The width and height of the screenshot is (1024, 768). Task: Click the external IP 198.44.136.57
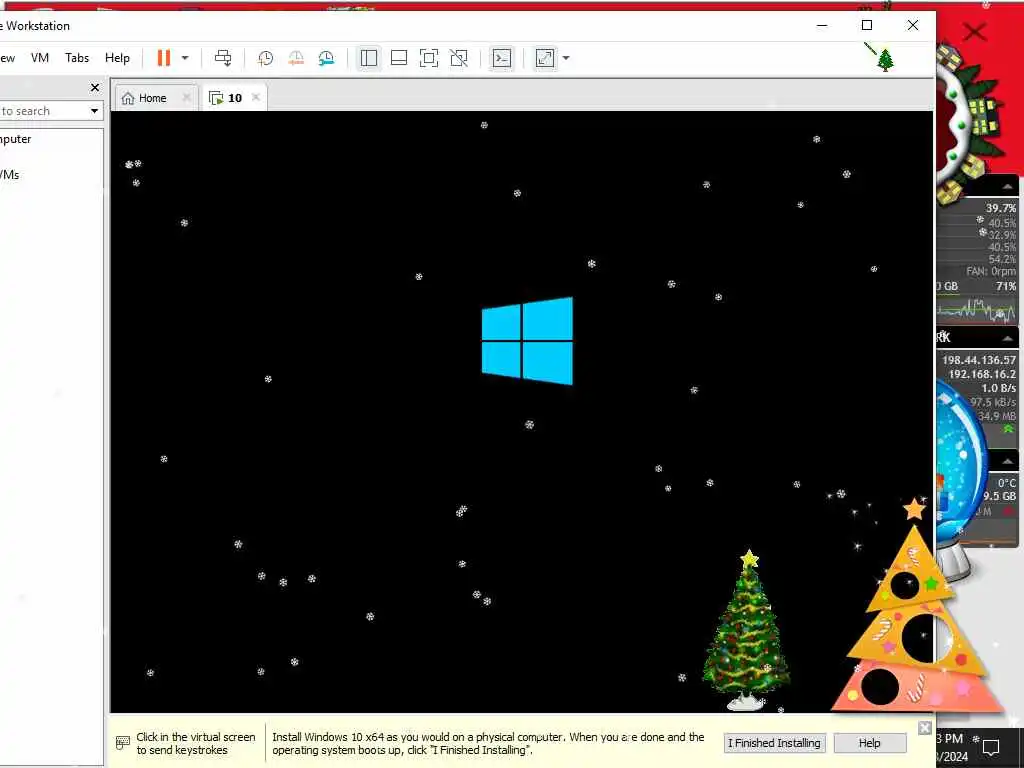pyautogui.click(x=979, y=360)
